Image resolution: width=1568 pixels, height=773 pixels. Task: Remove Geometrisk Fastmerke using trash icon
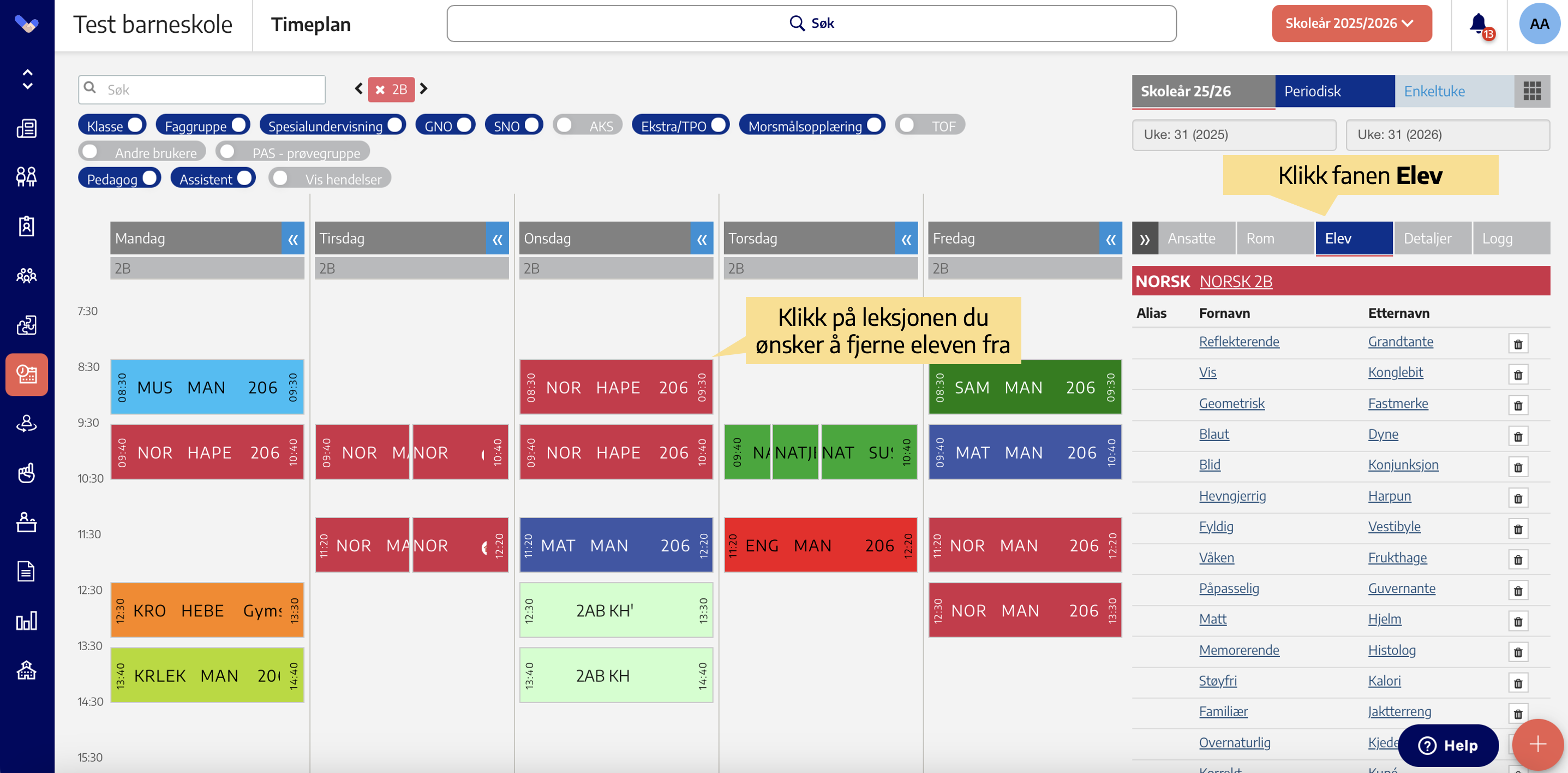[x=1518, y=406]
